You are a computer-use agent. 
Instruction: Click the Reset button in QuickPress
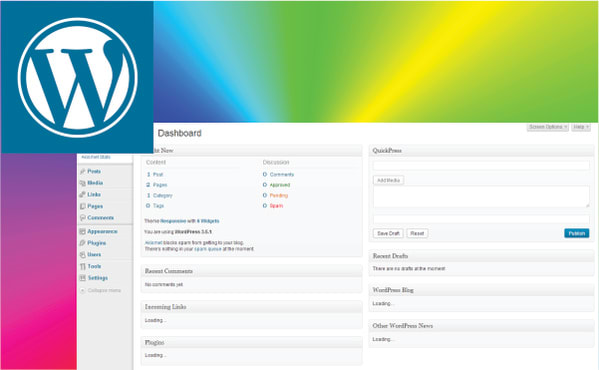point(417,233)
